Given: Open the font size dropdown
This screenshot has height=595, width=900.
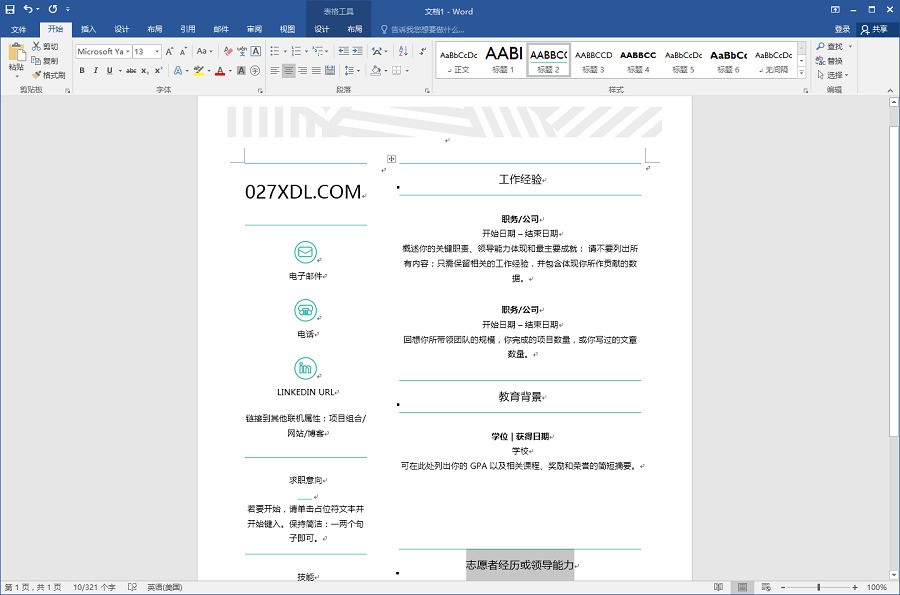Looking at the screenshot, I should pos(157,51).
